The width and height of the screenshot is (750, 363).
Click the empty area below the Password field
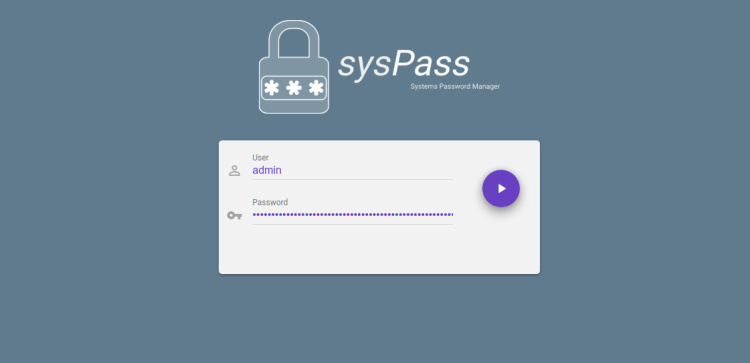coord(353,249)
